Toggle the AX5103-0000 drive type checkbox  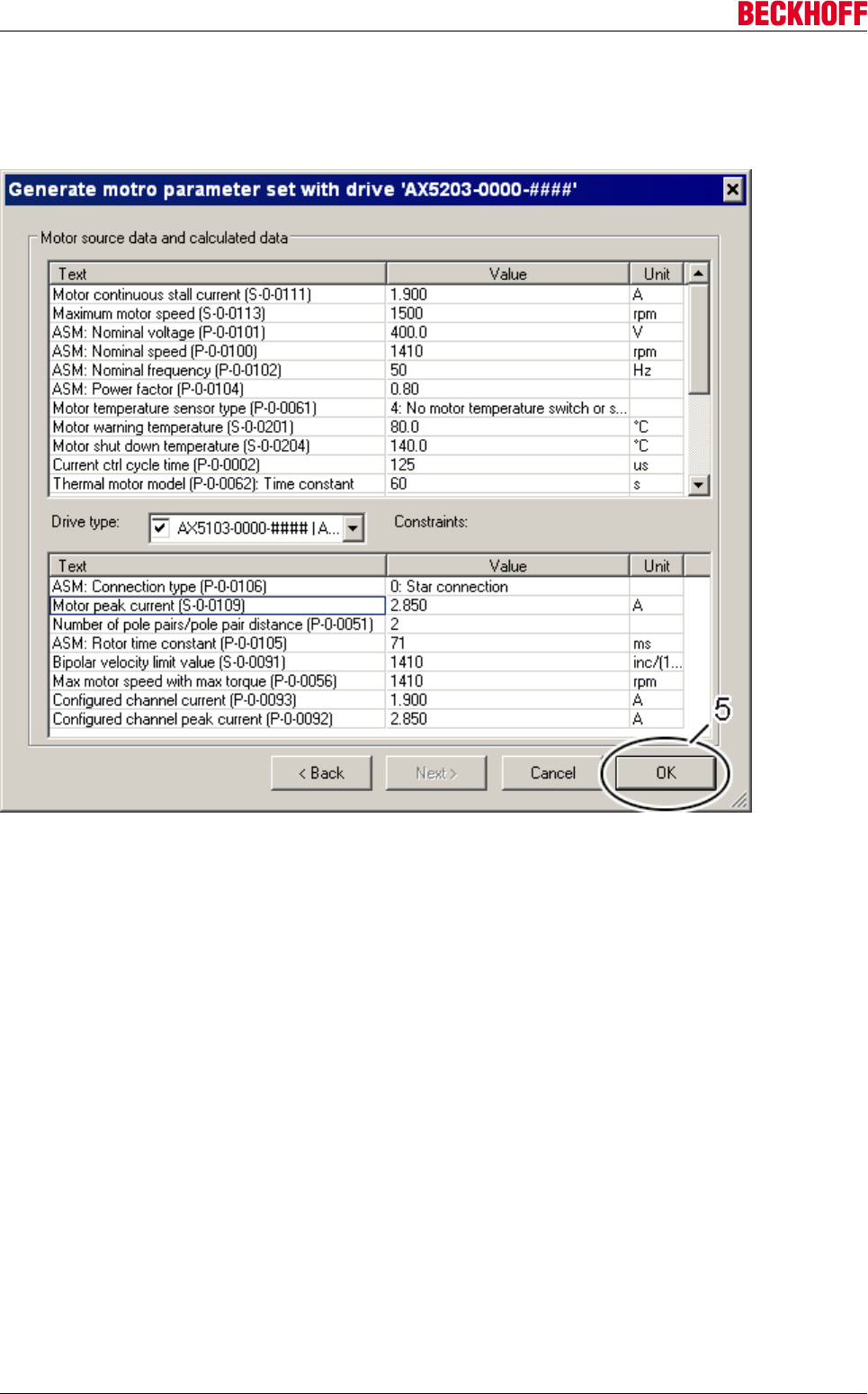pos(160,528)
